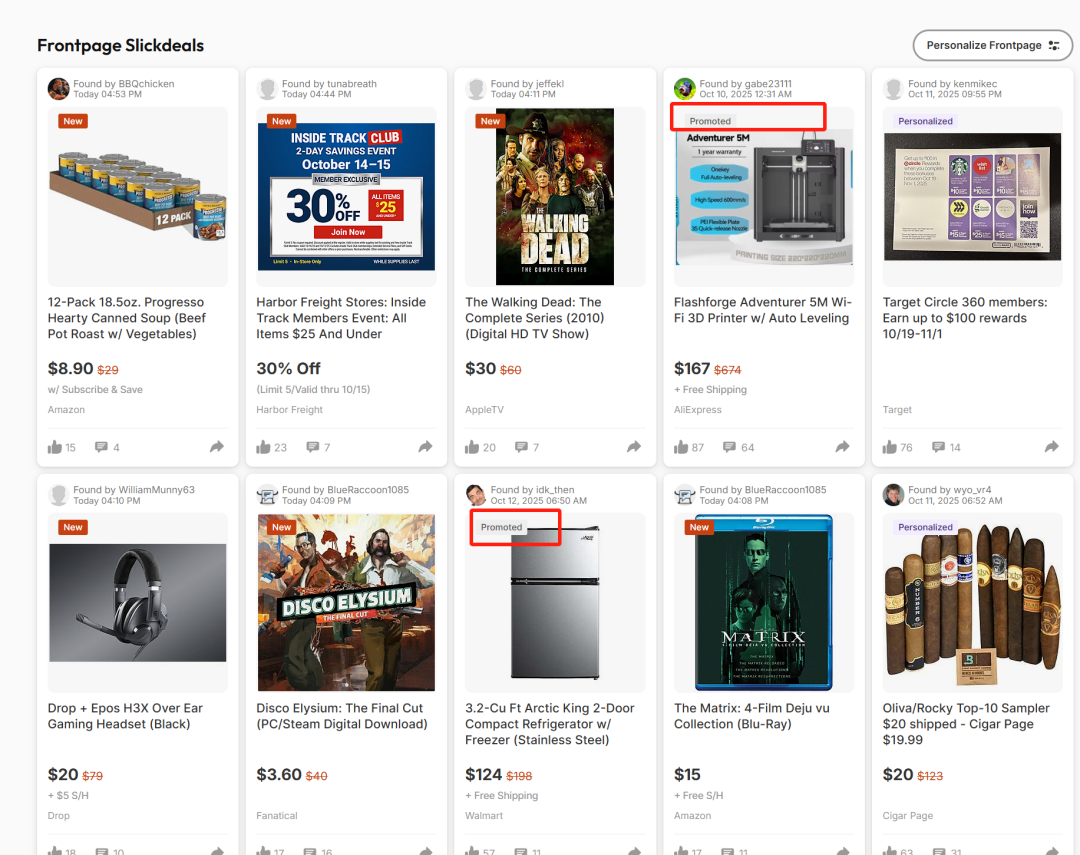1080x855 pixels.
Task: Open comments on the Harbor Freight deal
Action: pos(313,447)
